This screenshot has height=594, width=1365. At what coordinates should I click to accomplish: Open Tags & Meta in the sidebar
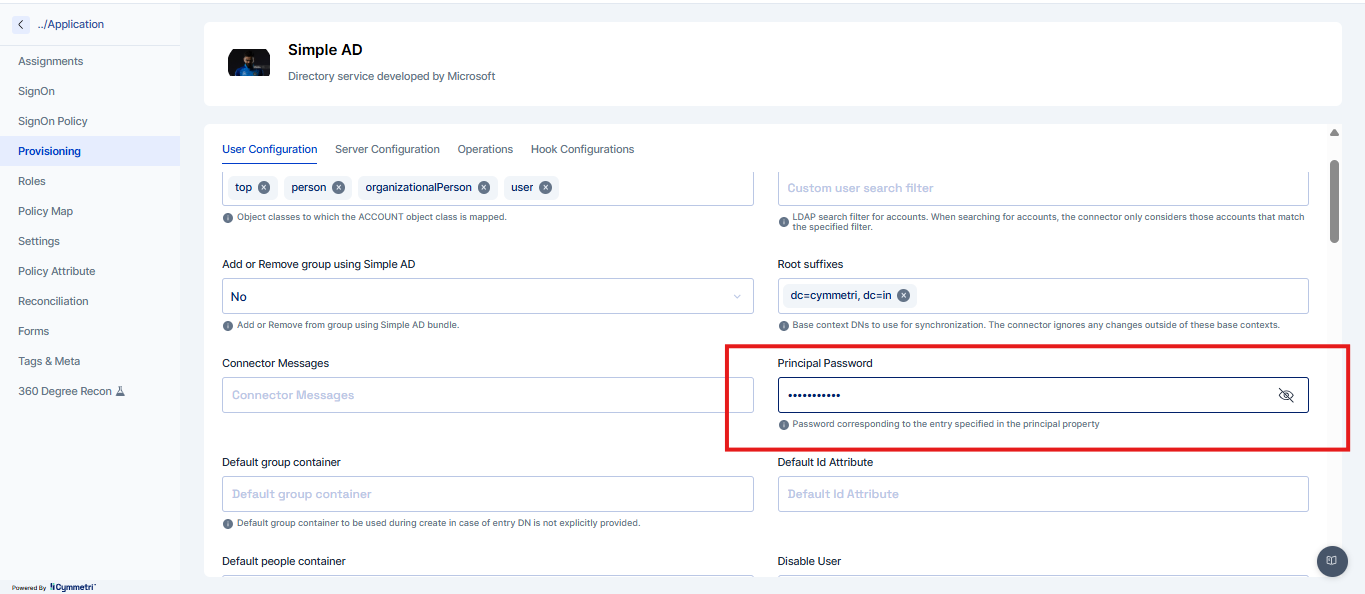tap(90, 361)
